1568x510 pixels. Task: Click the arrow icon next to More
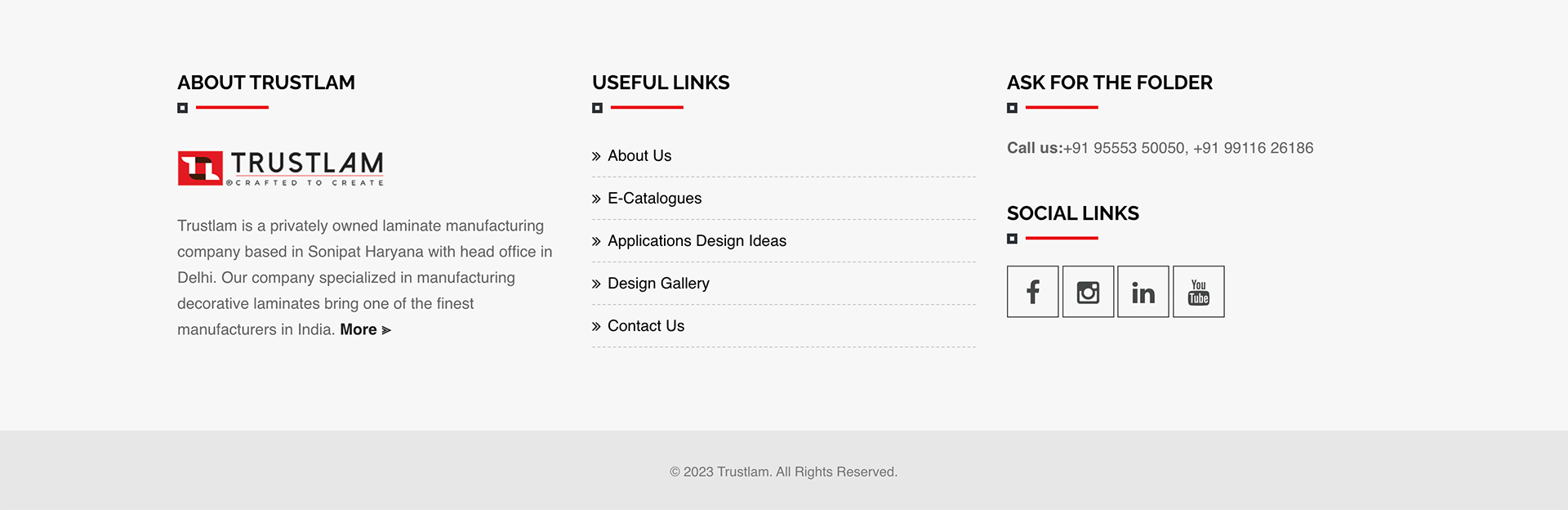pos(386,330)
